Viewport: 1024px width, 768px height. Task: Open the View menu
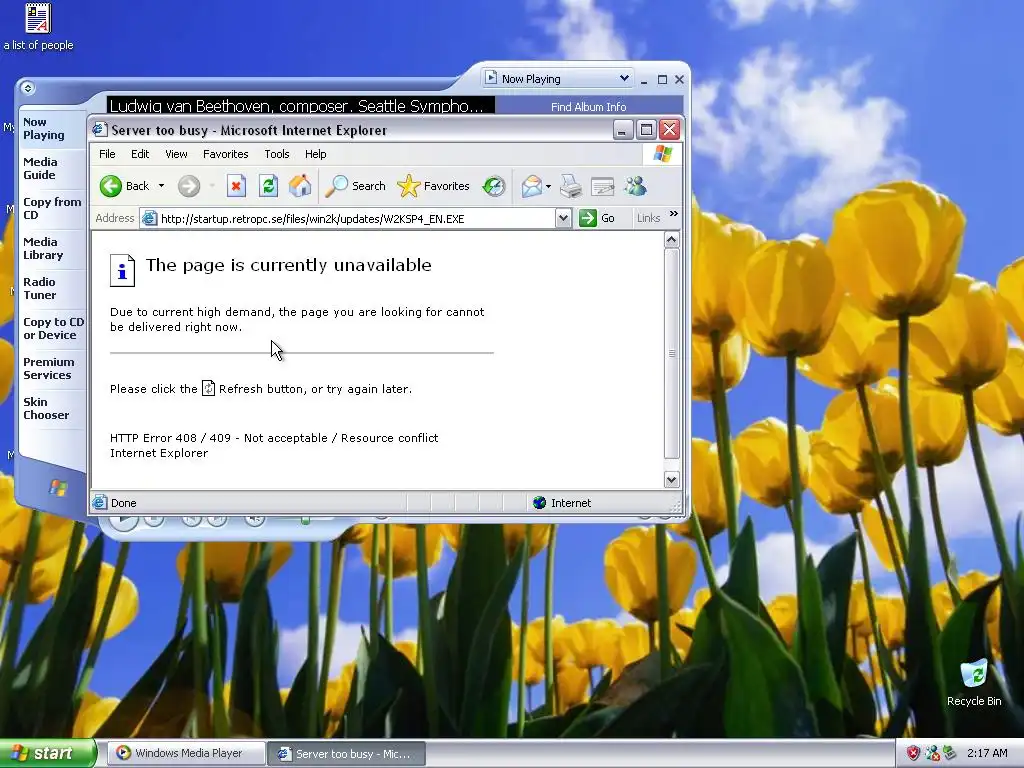[x=176, y=154]
